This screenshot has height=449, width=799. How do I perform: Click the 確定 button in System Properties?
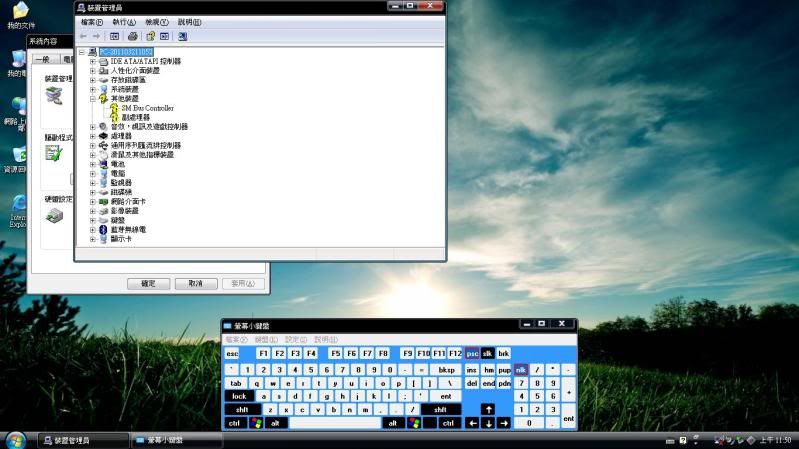pyautogui.click(x=148, y=284)
